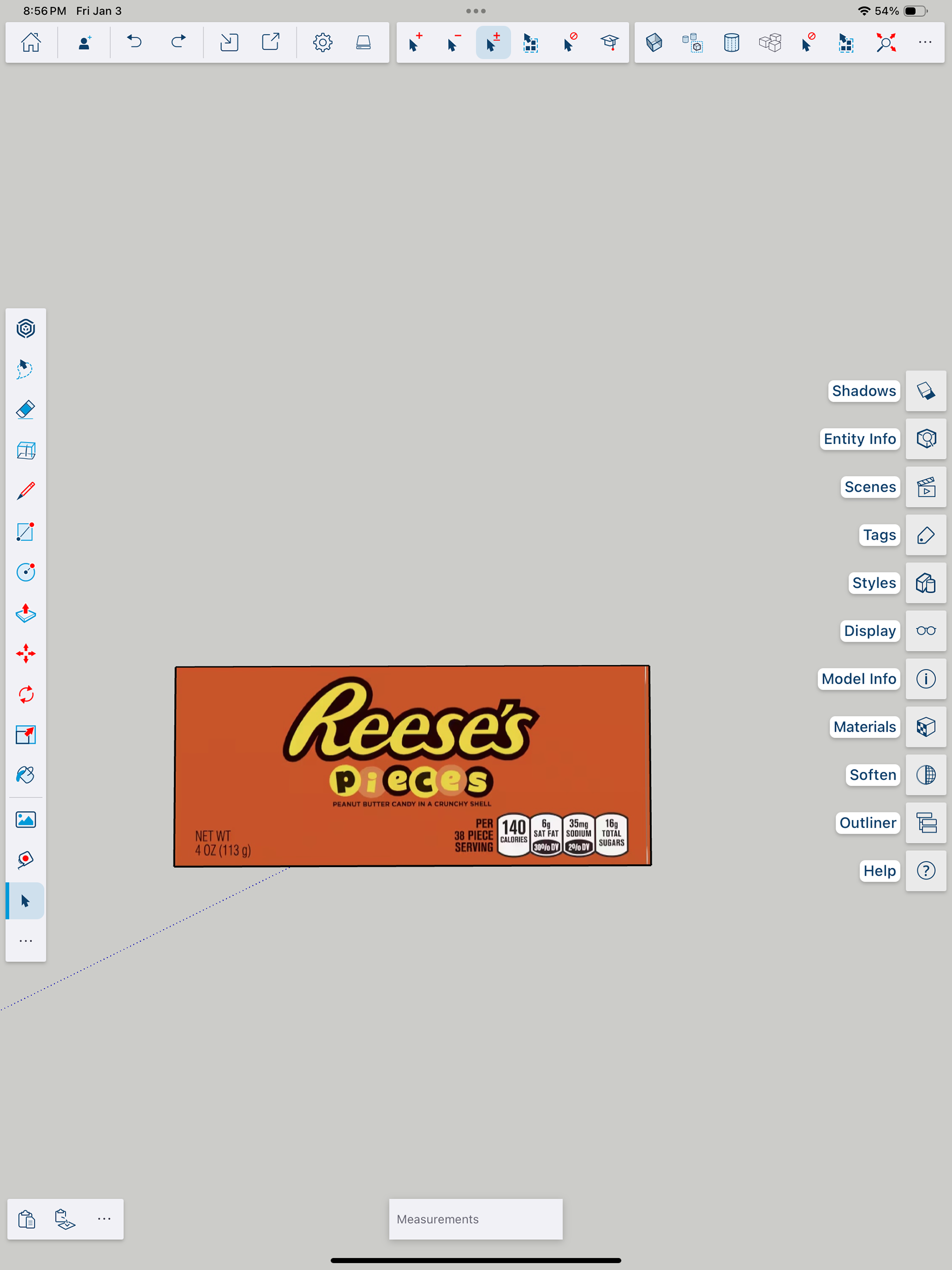Select the Push/Pull tool
Screen dimensions: 952x1270
(26, 613)
